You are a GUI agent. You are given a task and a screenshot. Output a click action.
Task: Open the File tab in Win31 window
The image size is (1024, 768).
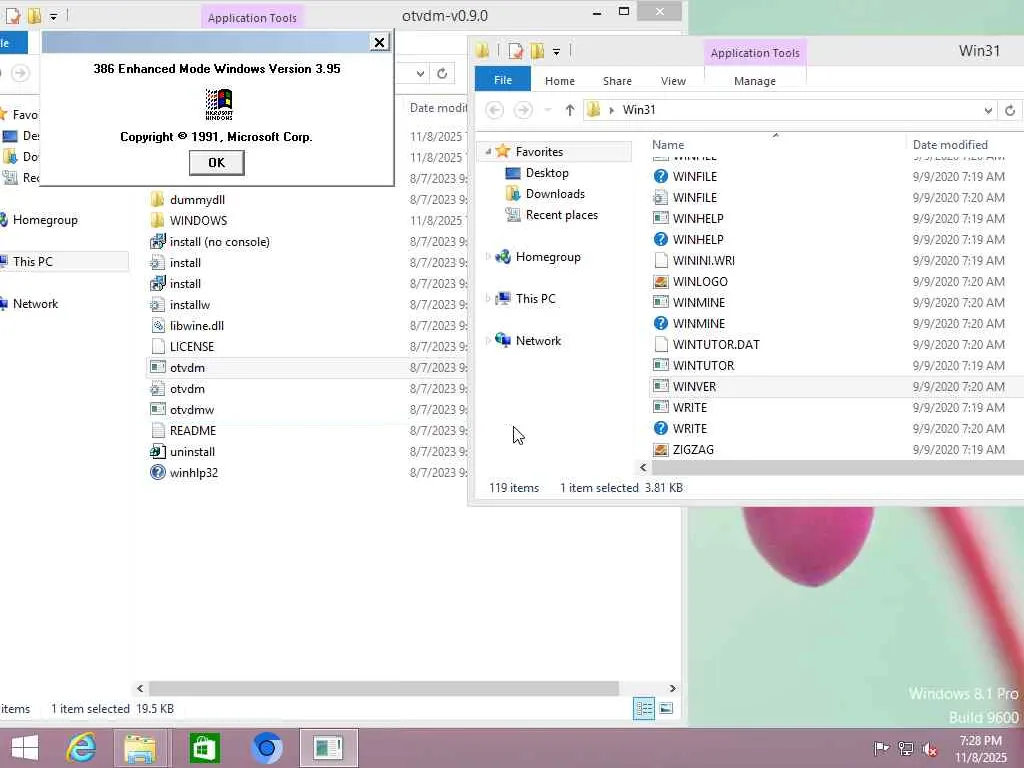pyautogui.click(x=502, y=80)
